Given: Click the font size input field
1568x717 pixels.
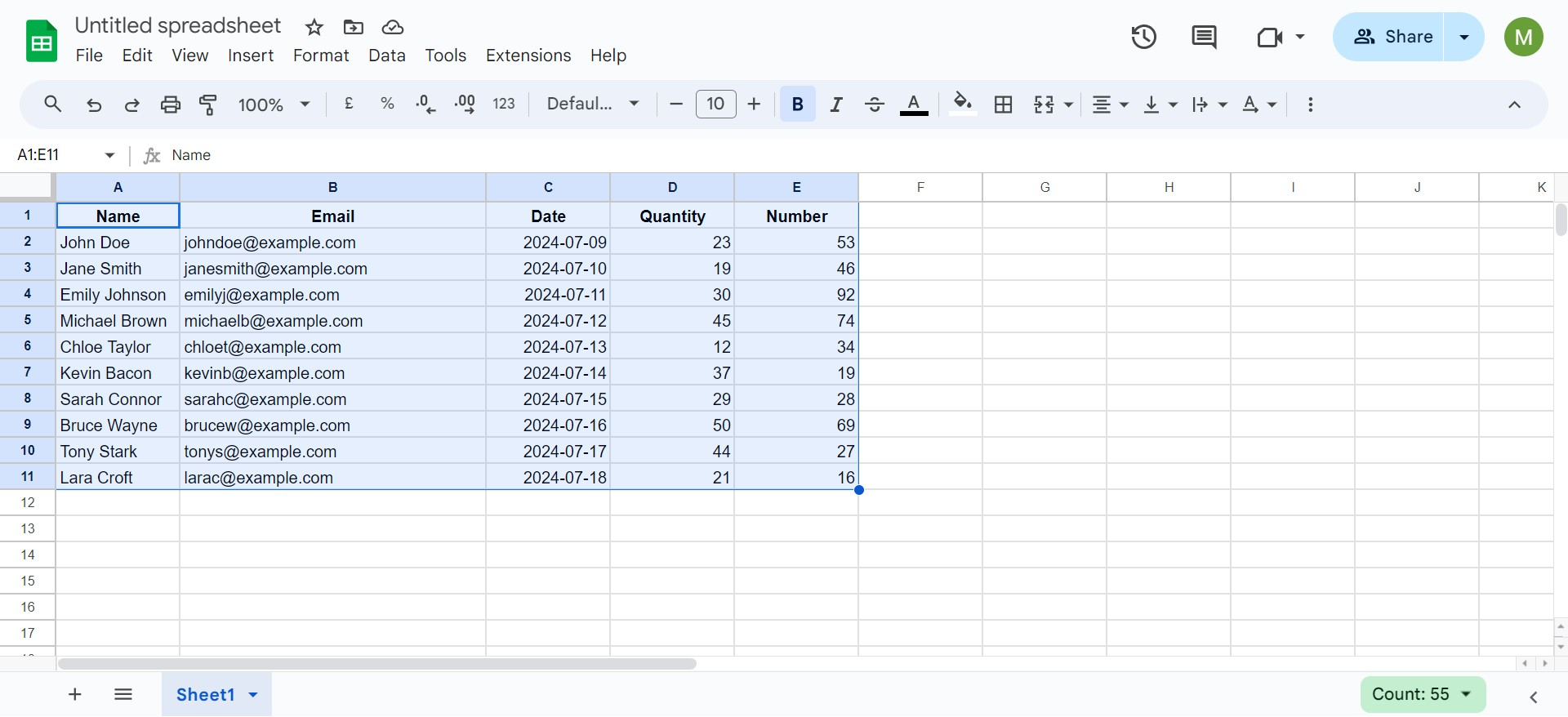Looking at the screenshot, I should pos(715,104).
